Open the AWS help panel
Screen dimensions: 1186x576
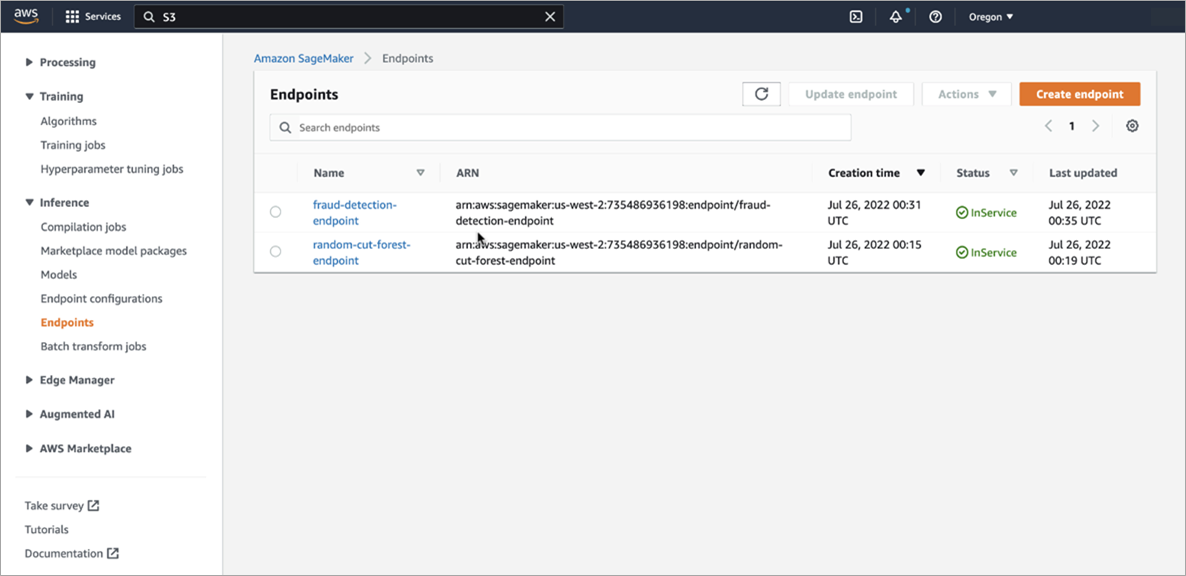pyautogui.click(x=934, y=16)
